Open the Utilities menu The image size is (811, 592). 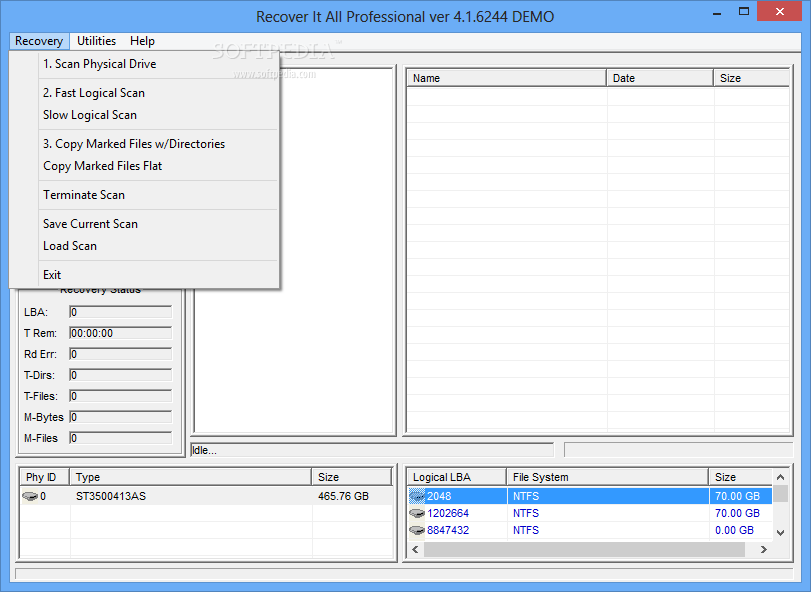point(96,41)
